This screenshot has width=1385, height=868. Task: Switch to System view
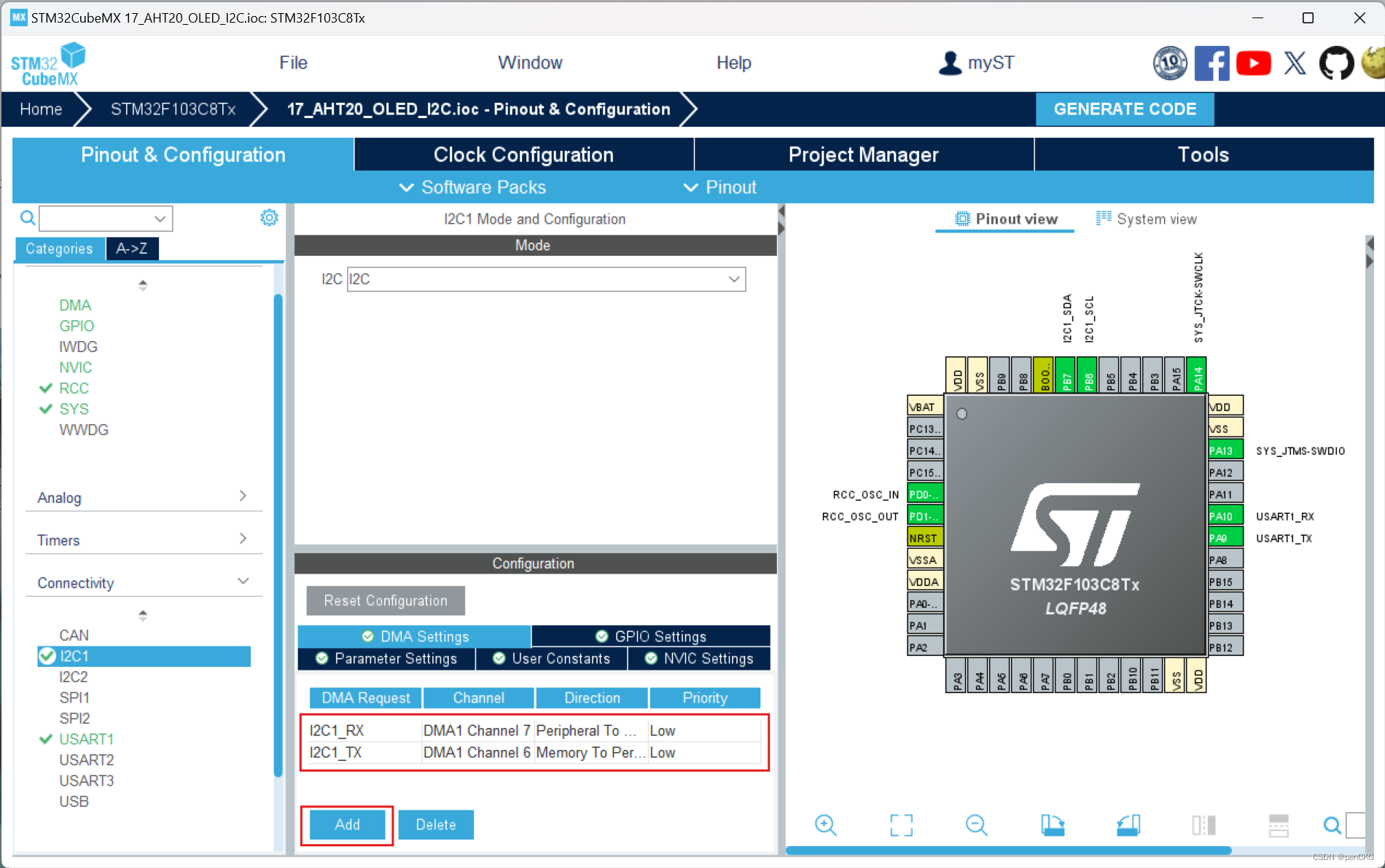pyautogui.click(x=1147, y=219)
